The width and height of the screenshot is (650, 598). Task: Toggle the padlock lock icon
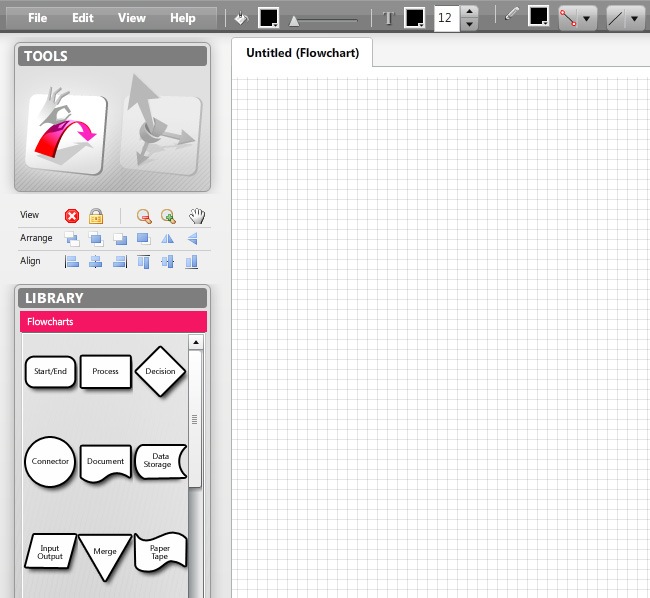[96, 216]
